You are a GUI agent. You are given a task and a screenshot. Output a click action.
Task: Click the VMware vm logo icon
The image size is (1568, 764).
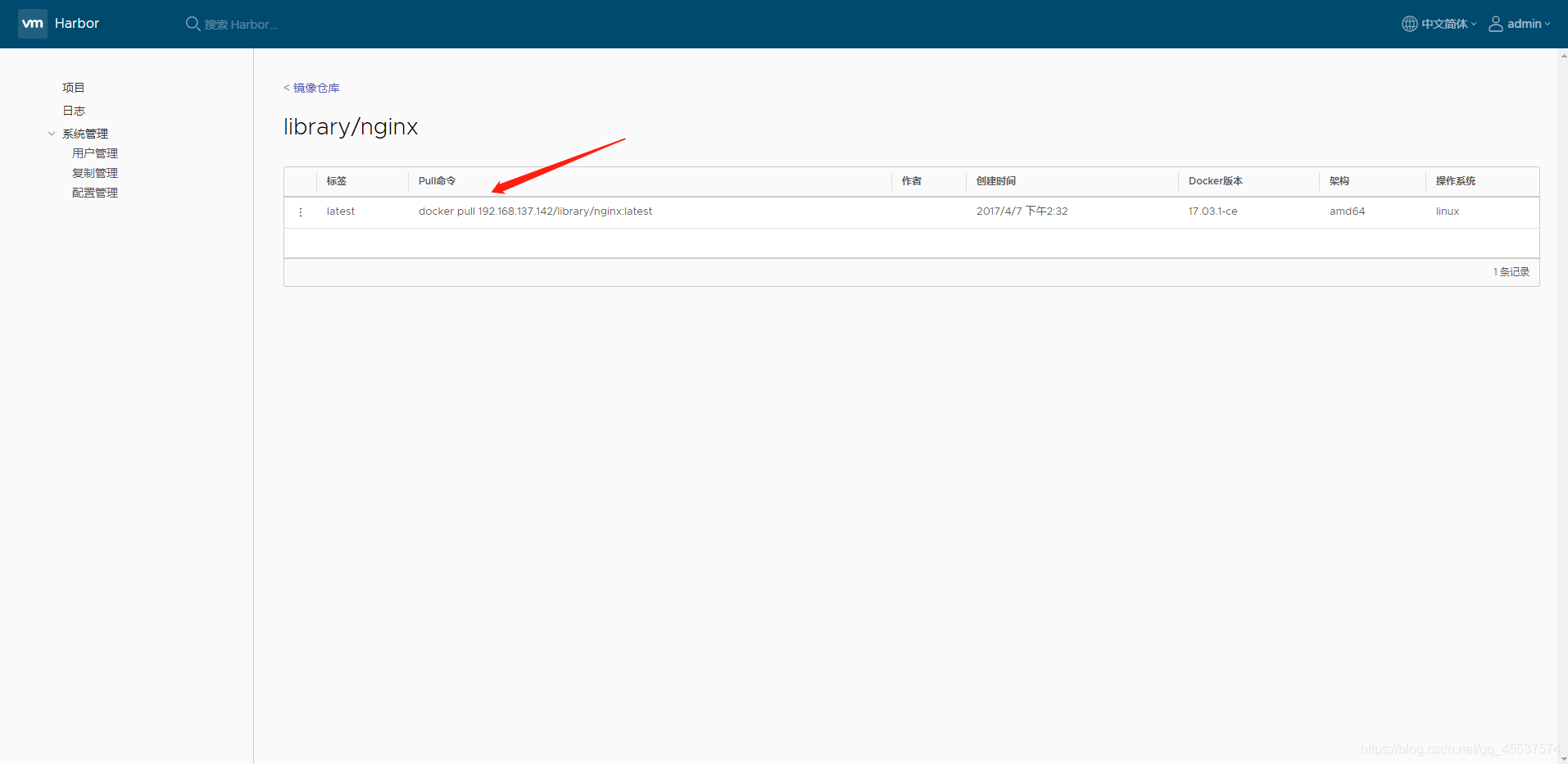coord(33,24)
